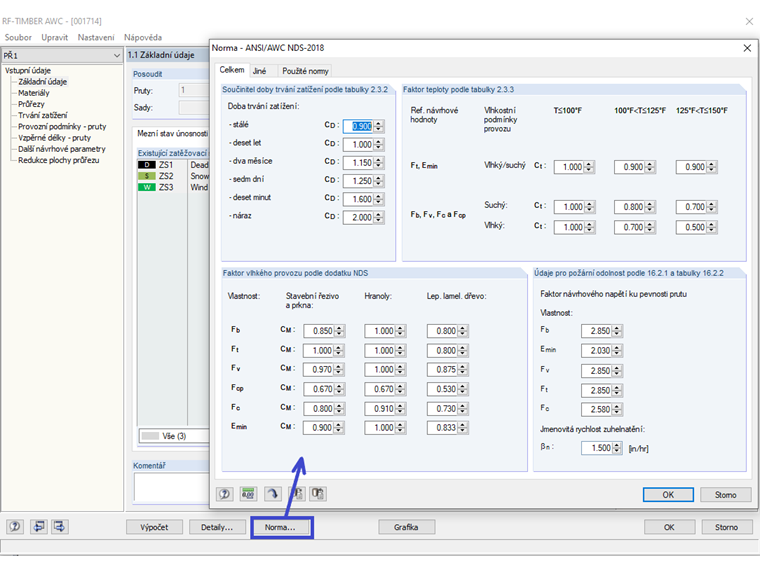The image size is (760, 570).
Task: Click the load saved default settings icon in Norma dialog
Action: 318,494
